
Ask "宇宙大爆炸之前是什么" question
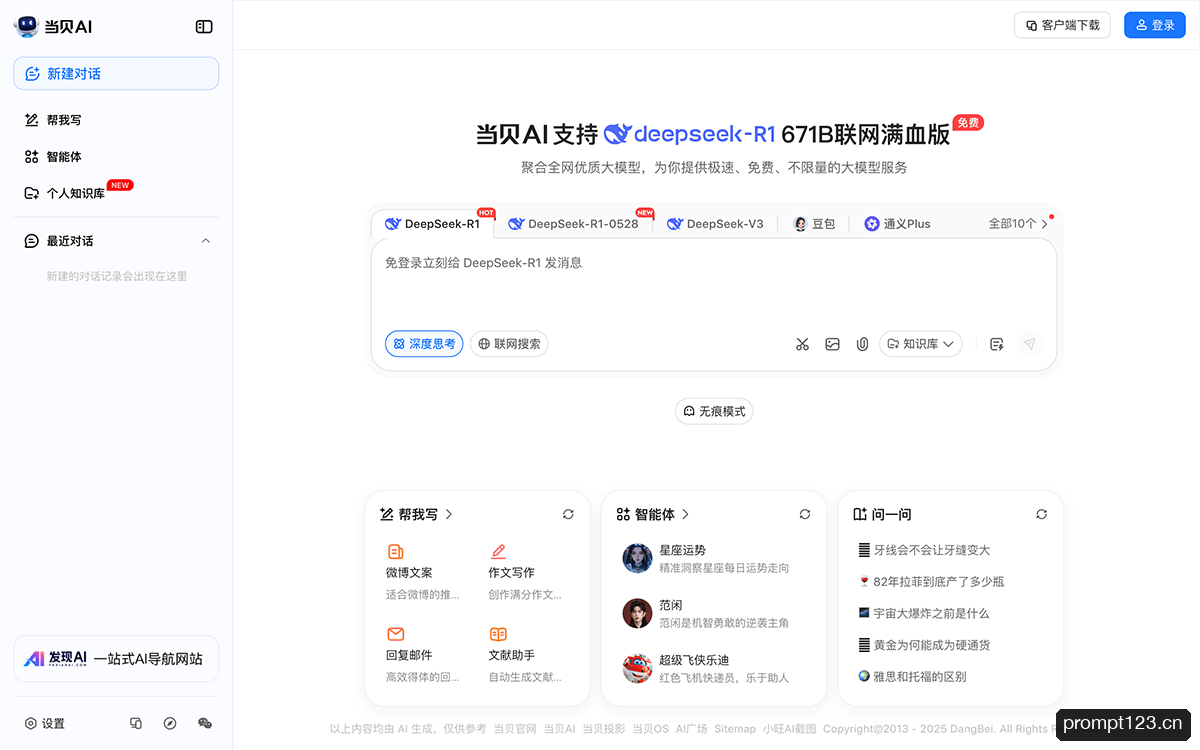(924, 613)
